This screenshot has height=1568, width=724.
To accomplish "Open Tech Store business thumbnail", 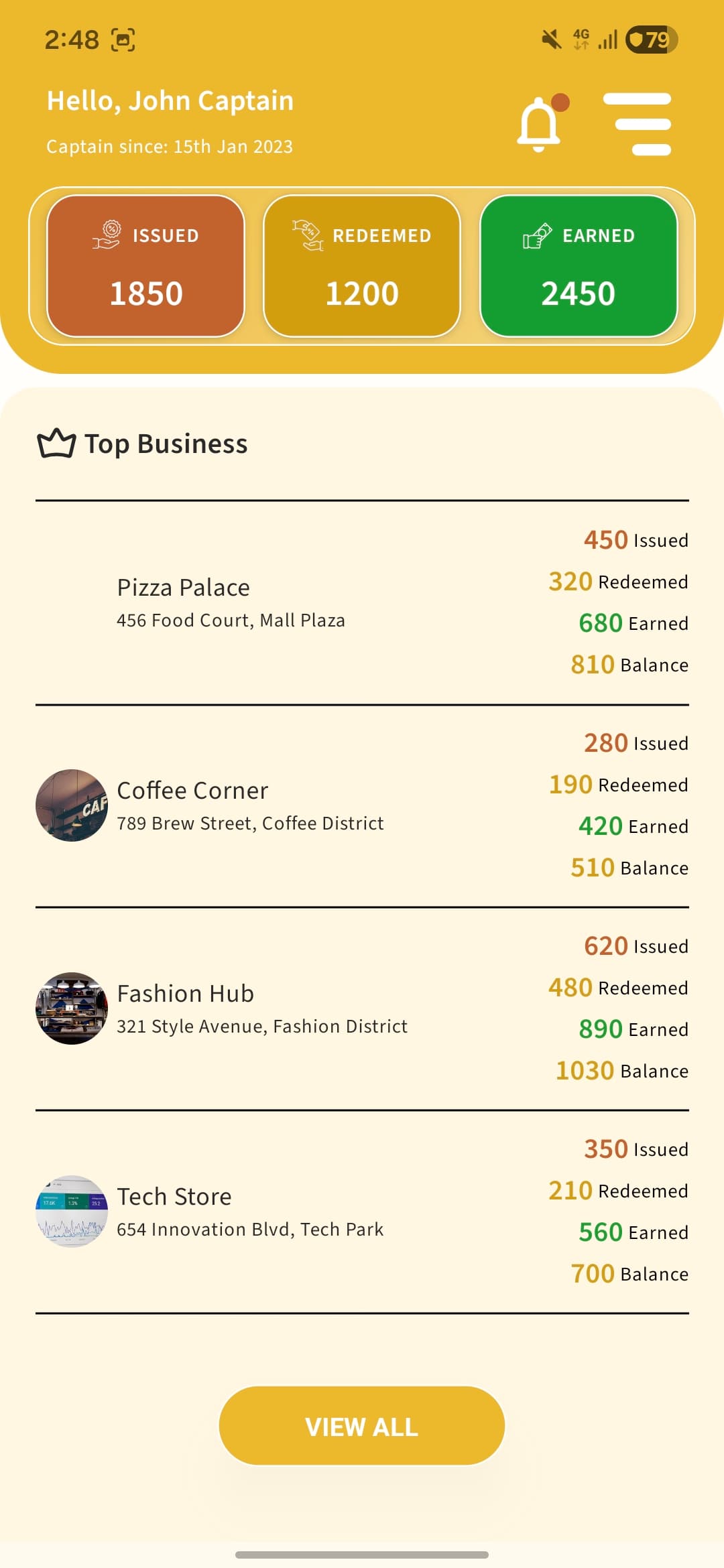I will click(x=72, y=1212).
